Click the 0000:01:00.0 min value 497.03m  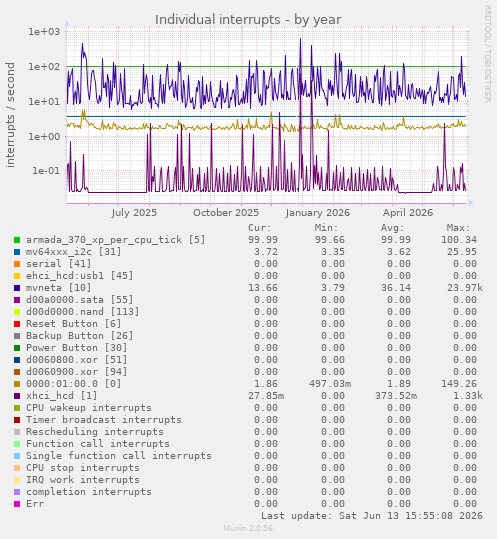click(330, 384)
